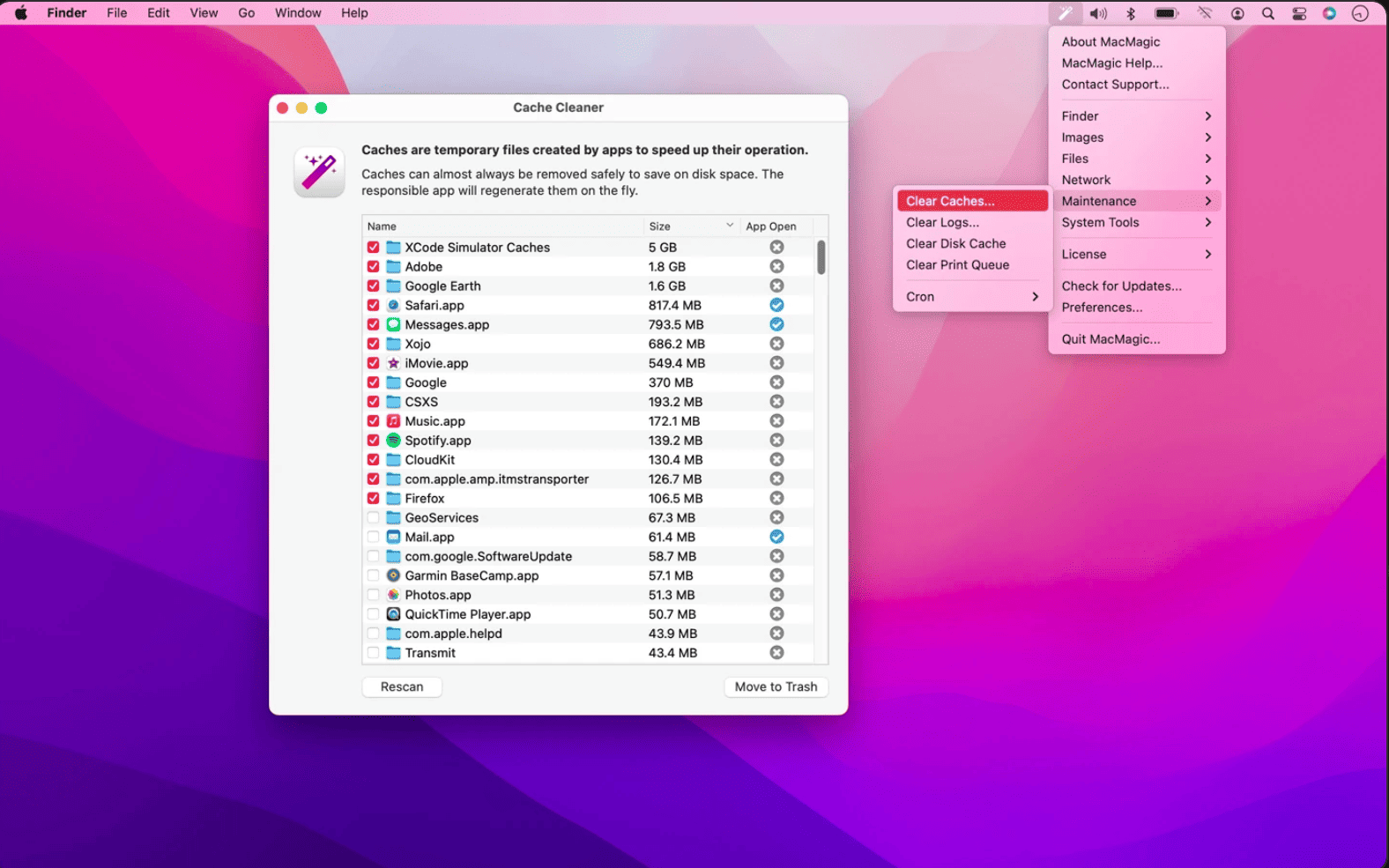This screenshot has height=868, width=1389.
Task: Open MacMagic Help... entry
Action: tap(1137, 63)
